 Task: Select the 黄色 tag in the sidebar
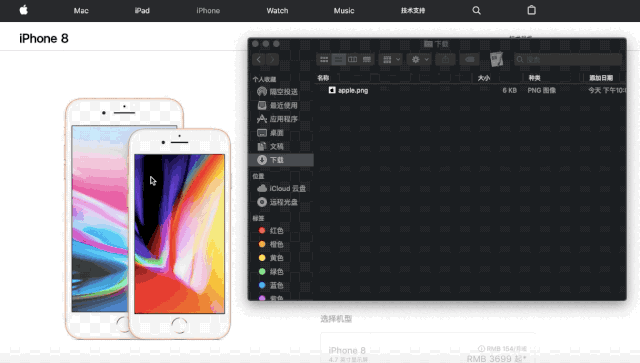coord(281,258)
